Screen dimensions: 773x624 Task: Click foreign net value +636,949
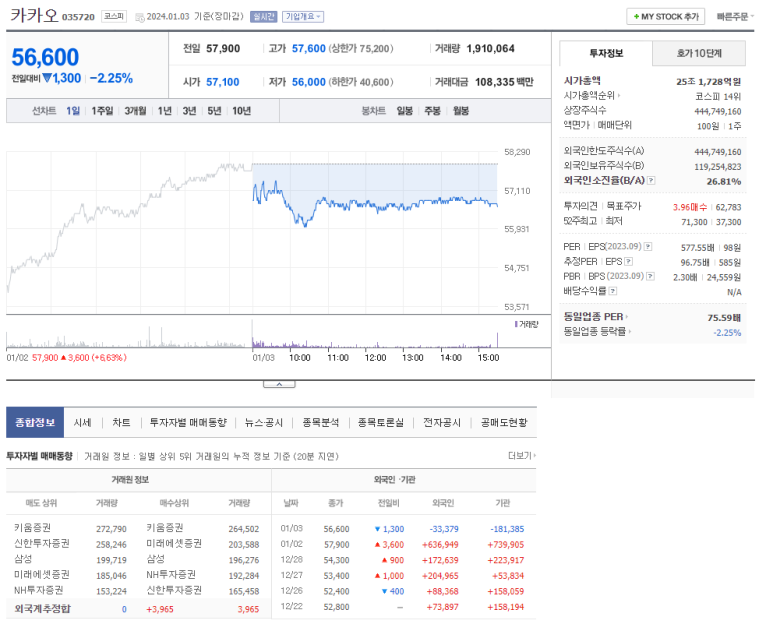pos(440,545)
